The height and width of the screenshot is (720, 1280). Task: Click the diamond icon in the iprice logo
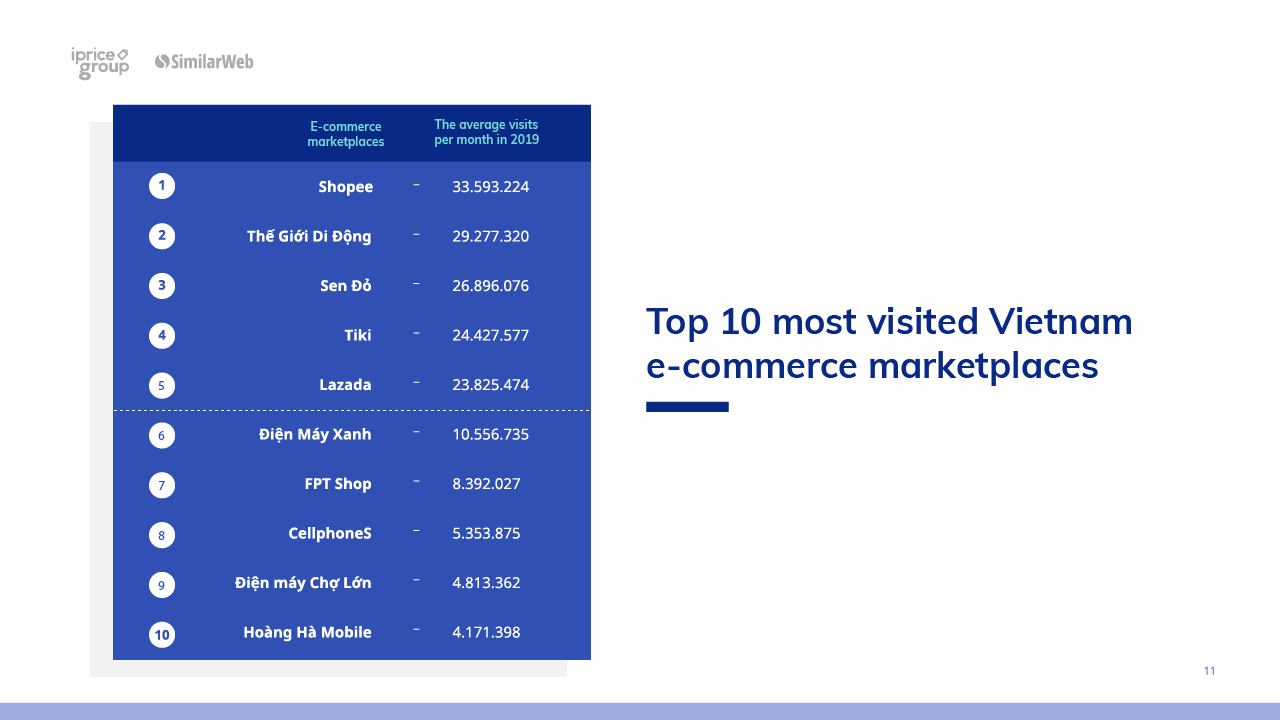(122, 56)
